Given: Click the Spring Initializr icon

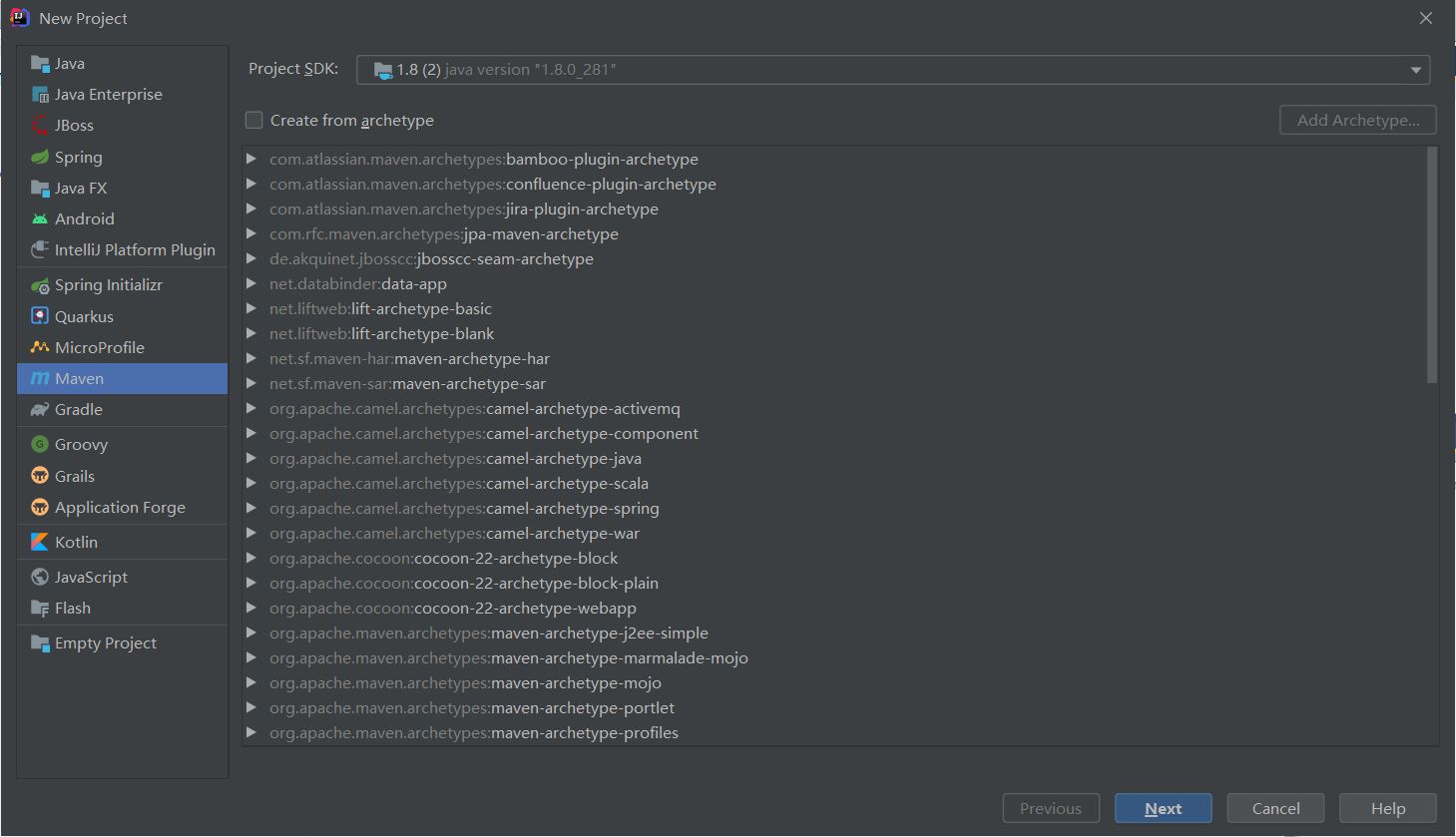Looking at the screenshot, I should pyautogui.click(x=40, y=285).
